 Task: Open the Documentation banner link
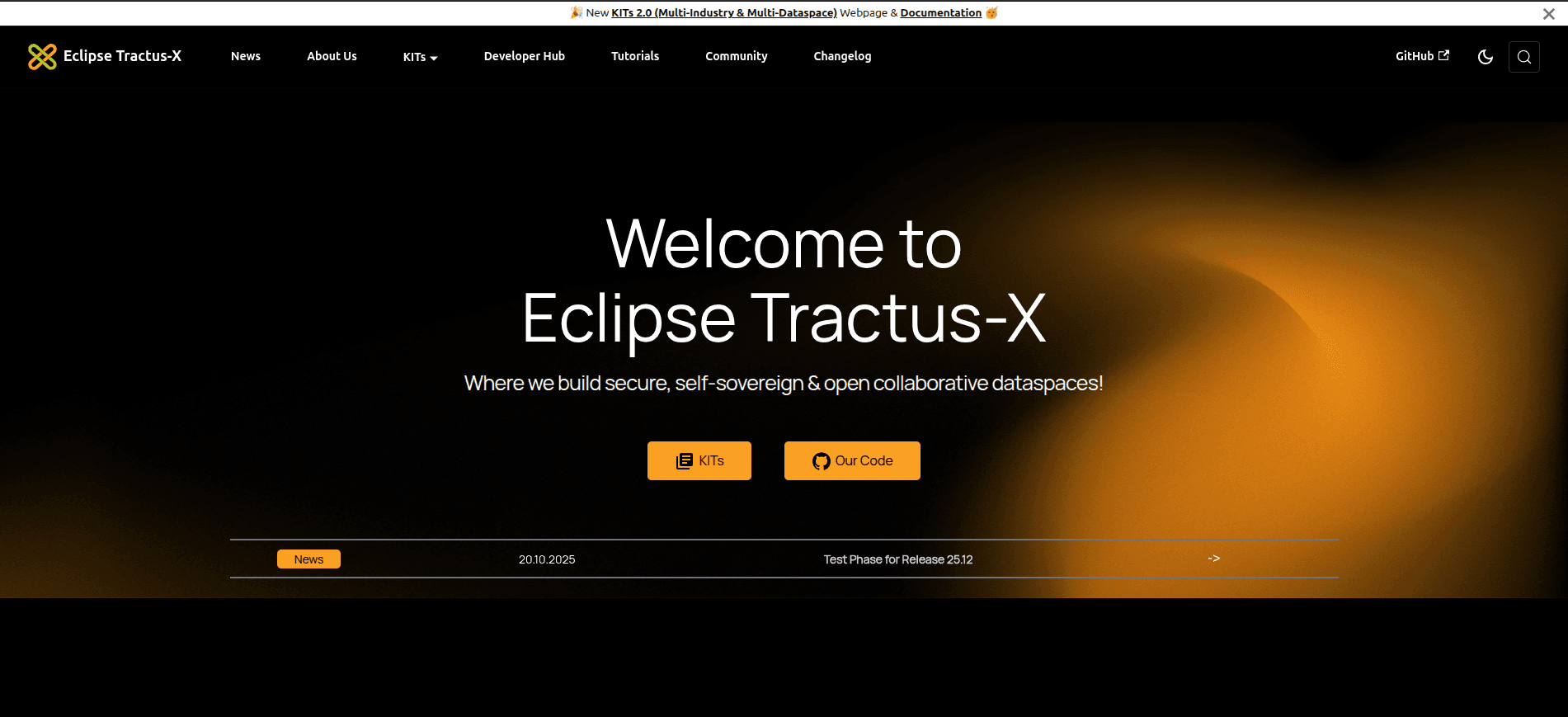pyautogui.click(x=940, y=12)
